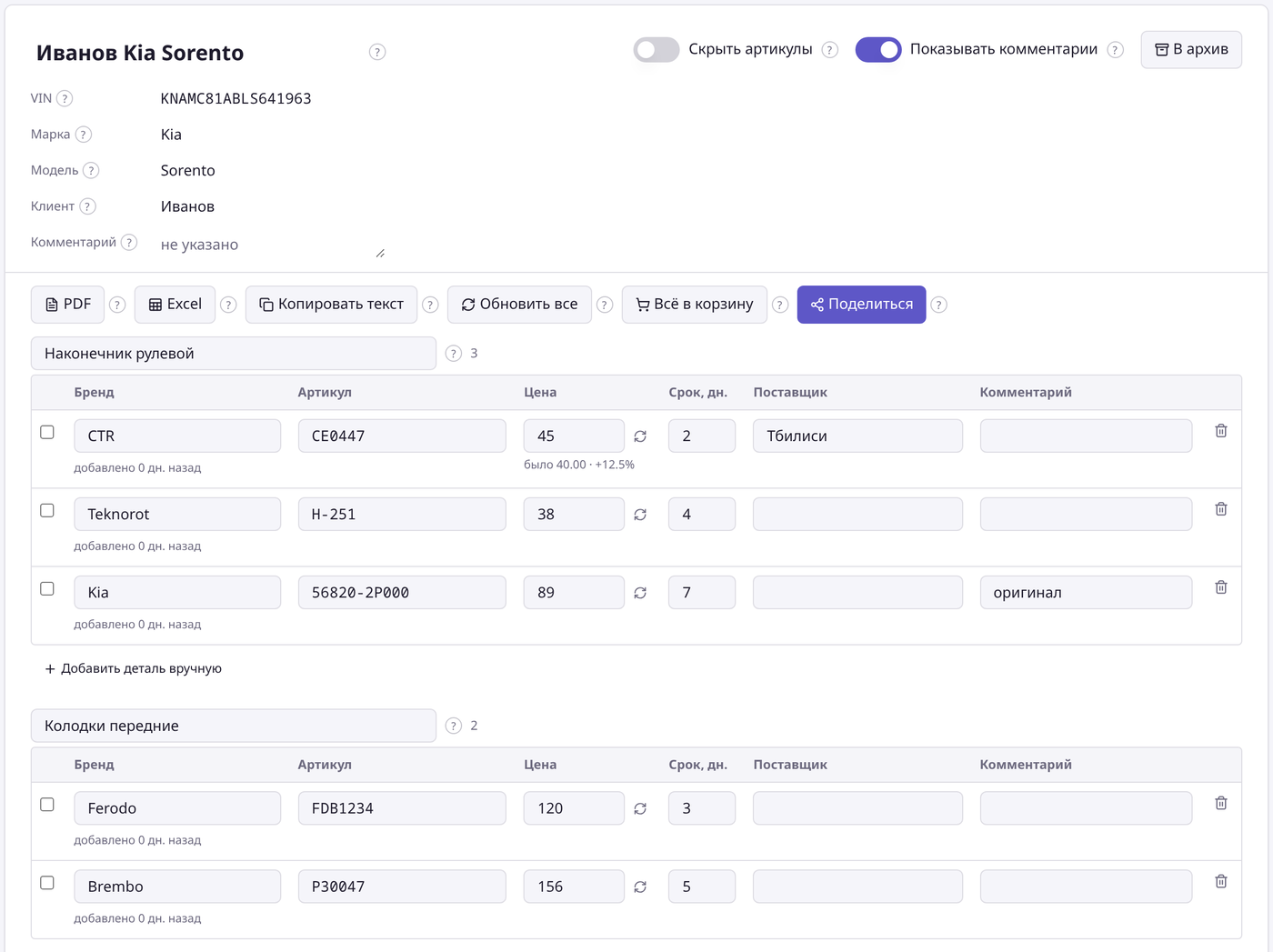Image resolution: width=1273 pixels, height=952 pixels.
Task: Open help icon next to VIN label
Action: [x=65, y=98]
